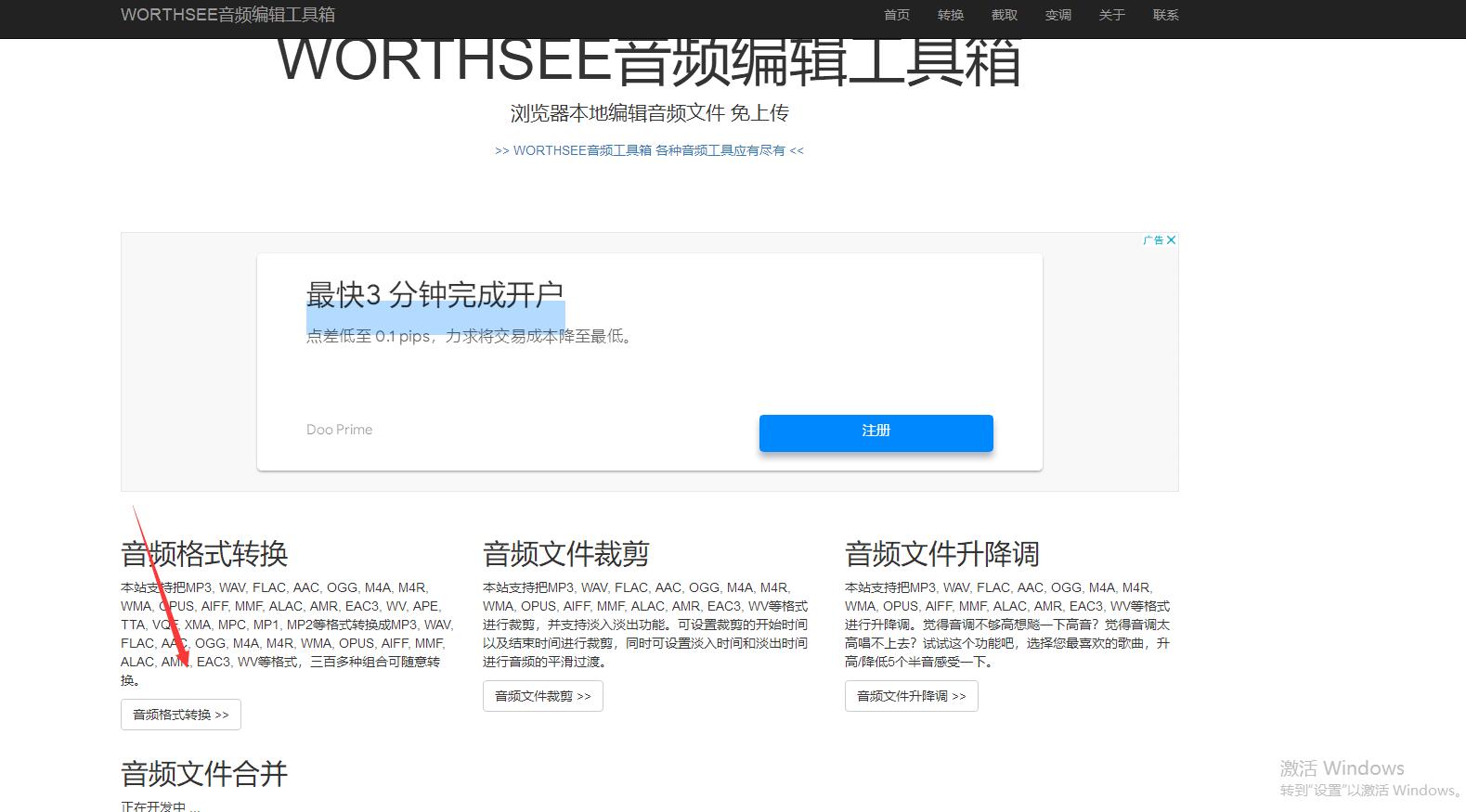Image resolution: width=1466 pixels, height=812 pixels.
Task: Click the 音频格式转换 section heading
Action: coord(204,554)
